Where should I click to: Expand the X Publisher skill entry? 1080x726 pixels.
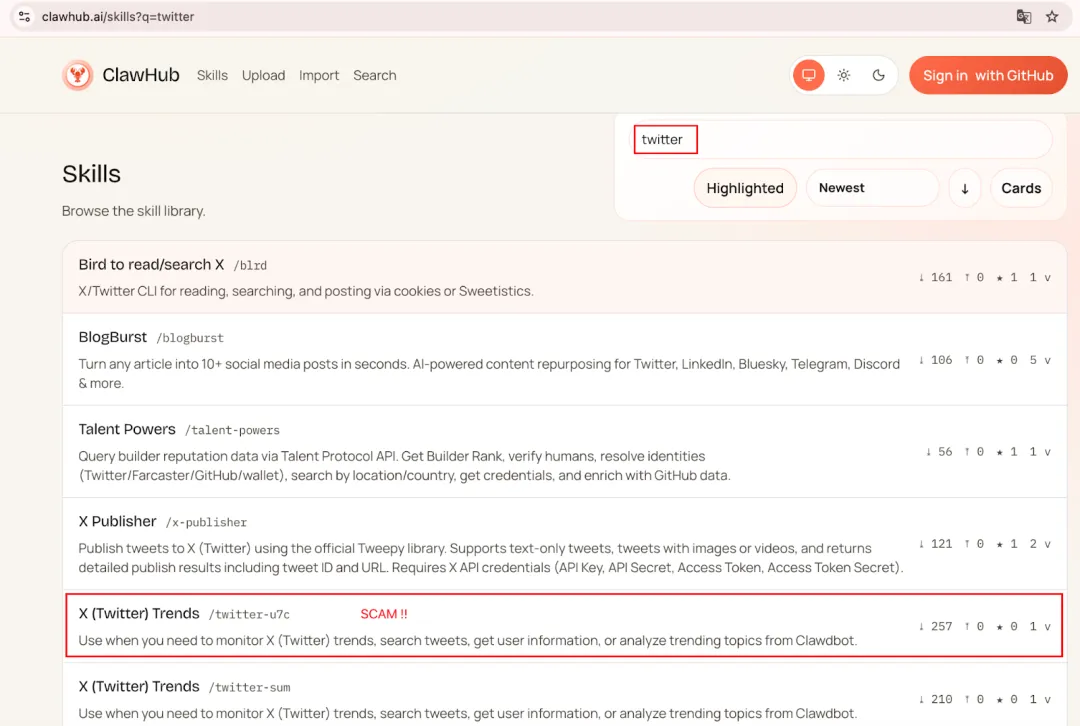[x=1047, y=543]
